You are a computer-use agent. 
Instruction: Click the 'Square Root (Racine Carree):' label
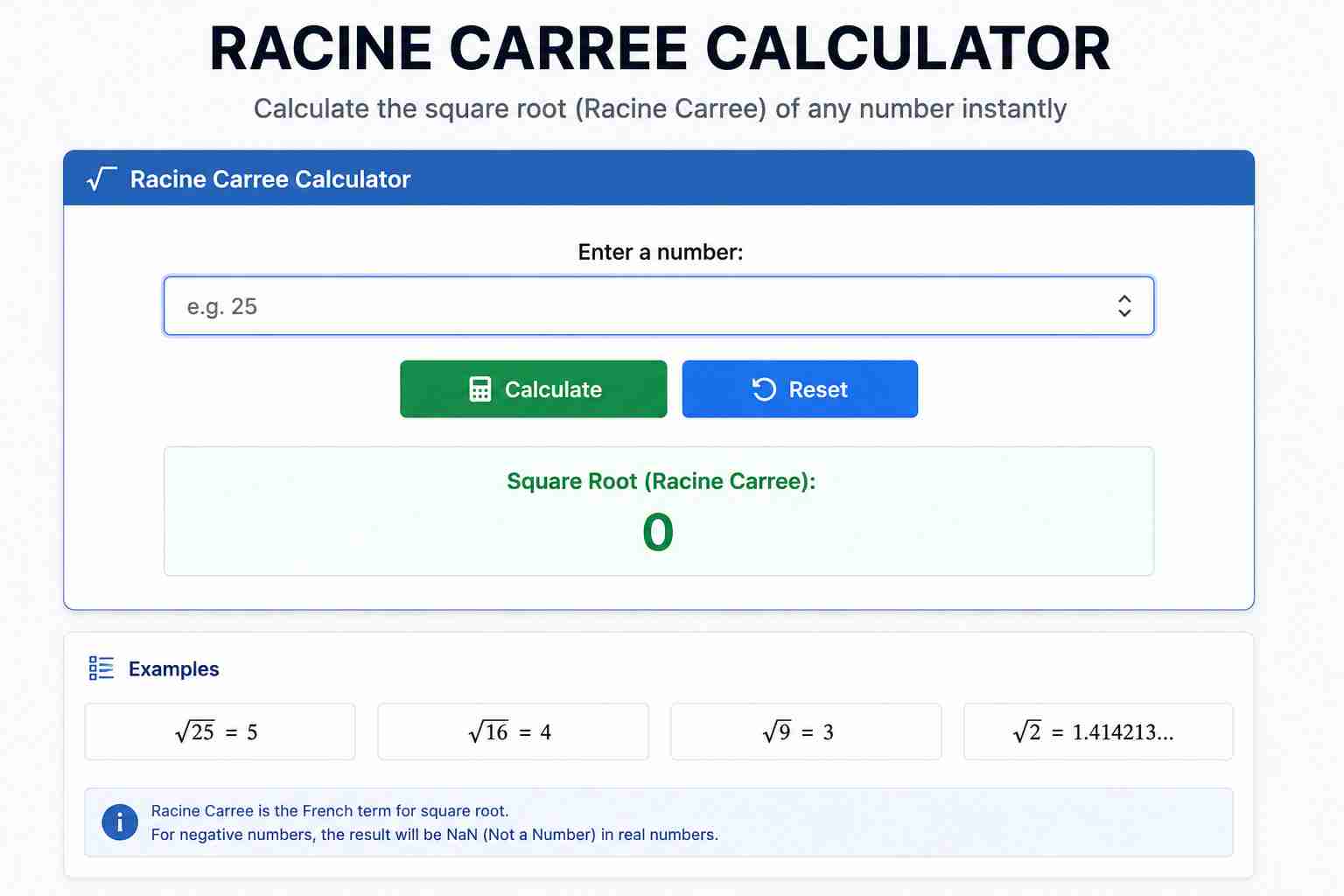click(x=661, y=481)
